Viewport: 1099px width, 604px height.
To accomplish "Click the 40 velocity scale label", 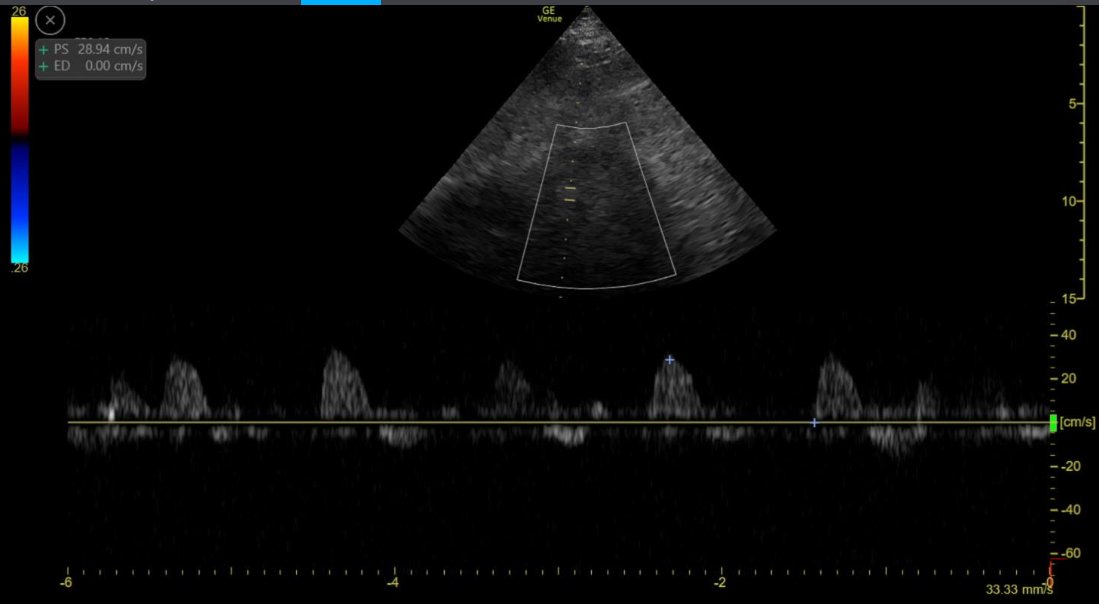I will click(1069, 335).
